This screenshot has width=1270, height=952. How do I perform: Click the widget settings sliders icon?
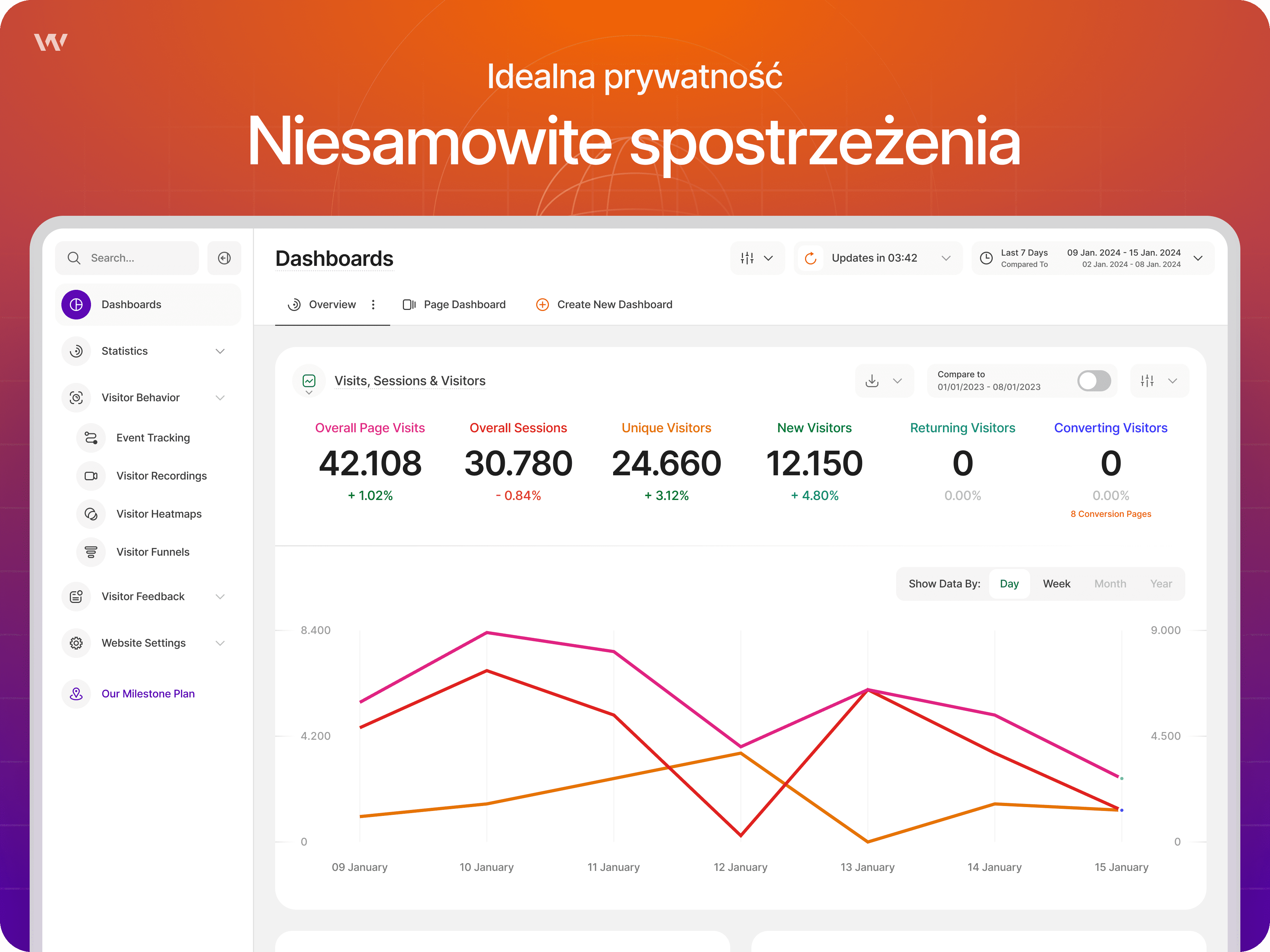click(x=1147, y=380)
